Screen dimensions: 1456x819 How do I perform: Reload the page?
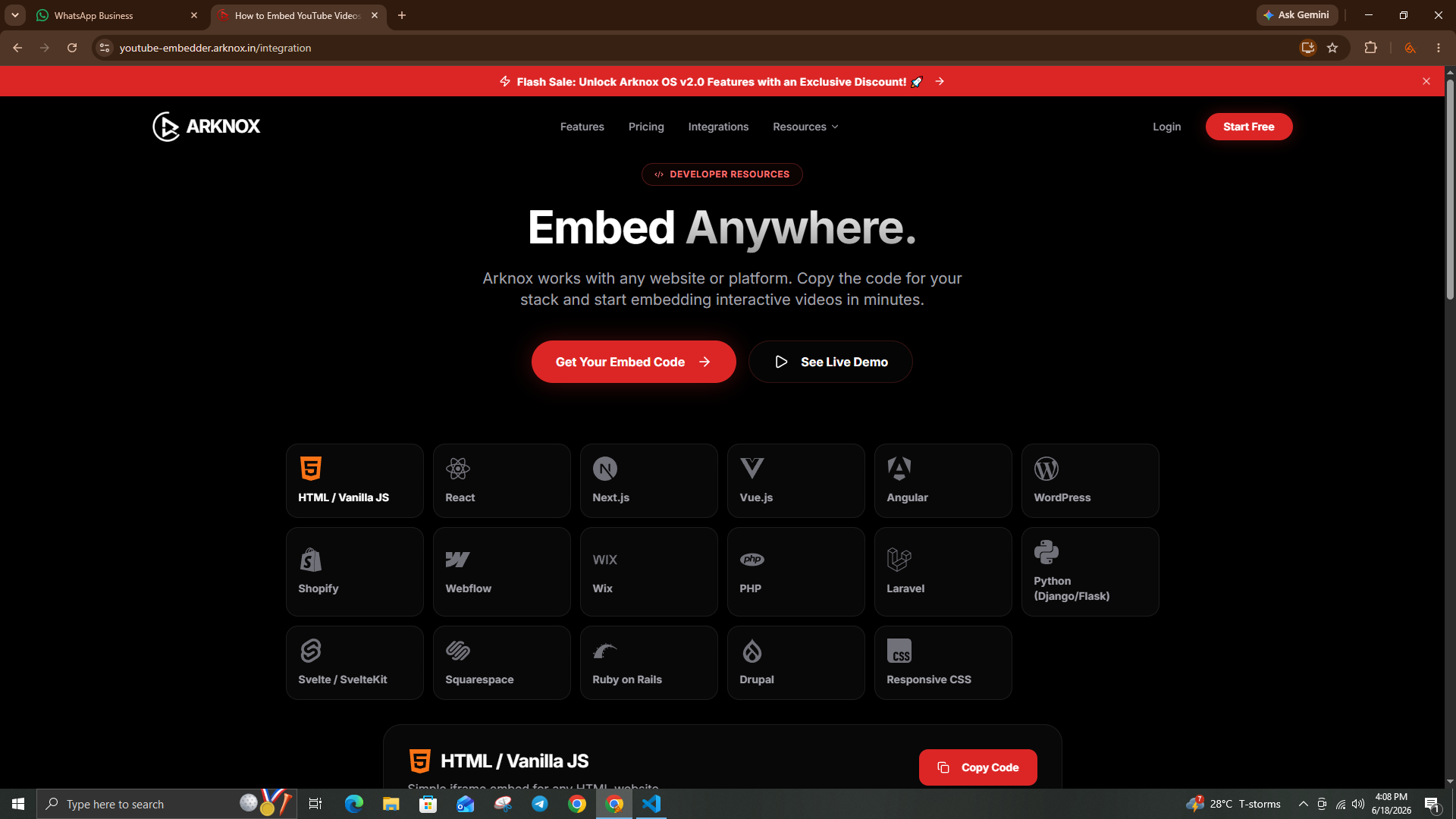(x=72, y=48)
